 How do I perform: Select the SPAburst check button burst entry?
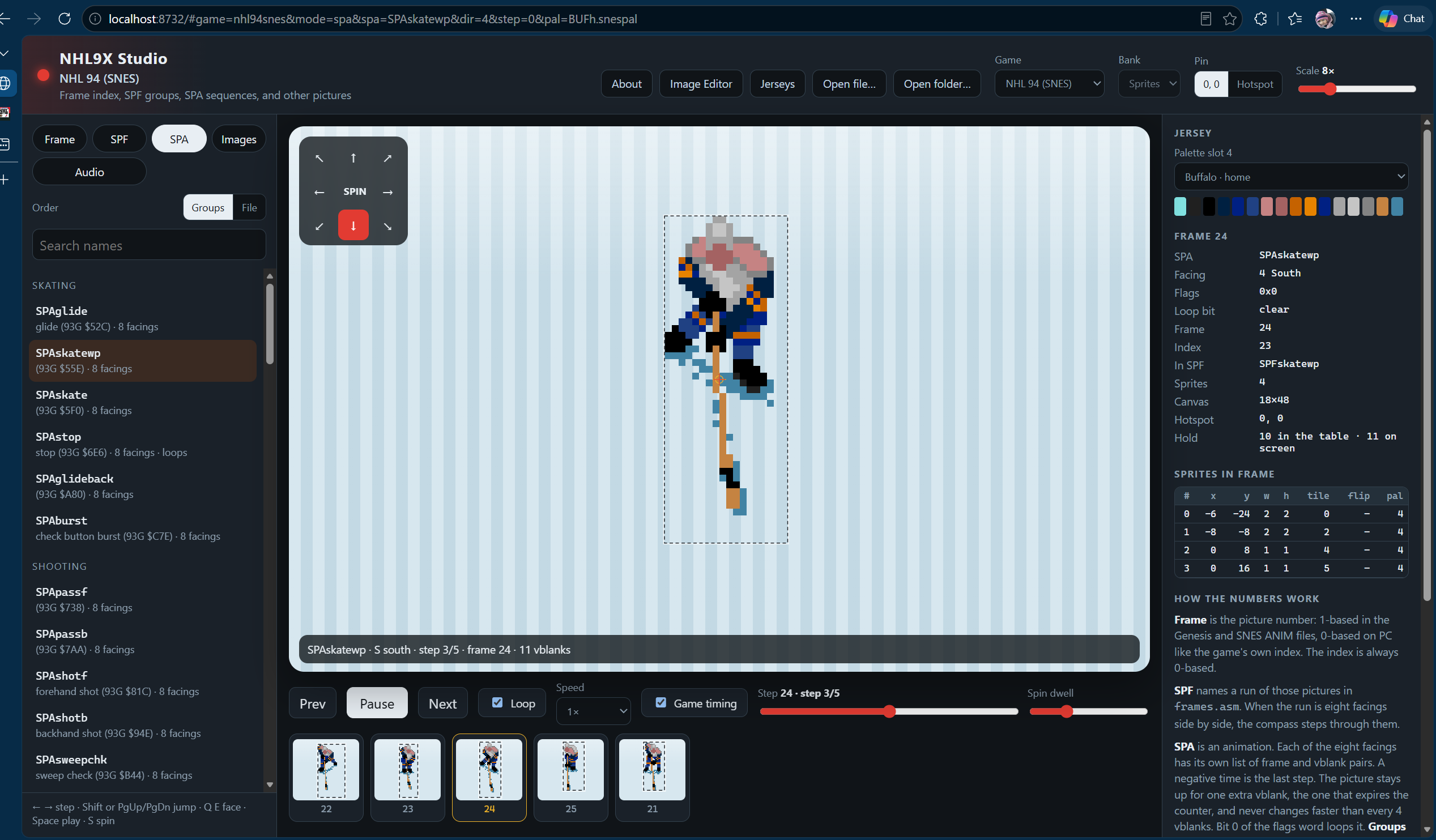point(142,528)
